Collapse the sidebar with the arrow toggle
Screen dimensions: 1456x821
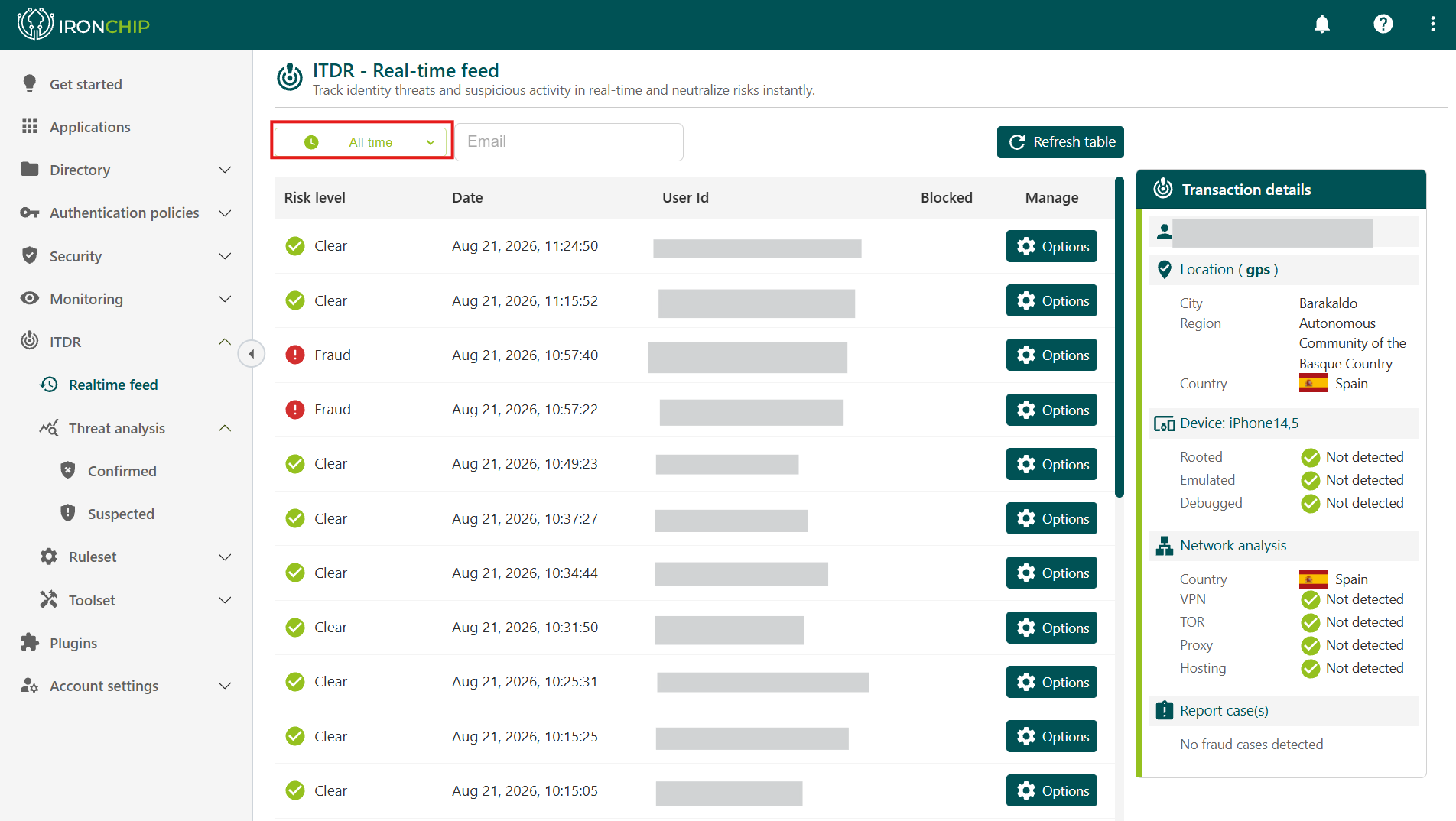tap(252, 354)
